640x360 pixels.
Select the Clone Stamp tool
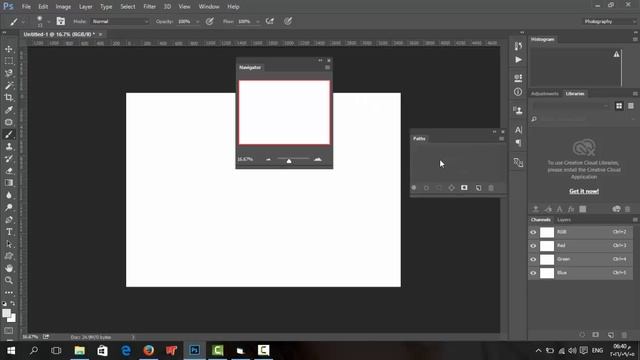[x=9, y=147]
